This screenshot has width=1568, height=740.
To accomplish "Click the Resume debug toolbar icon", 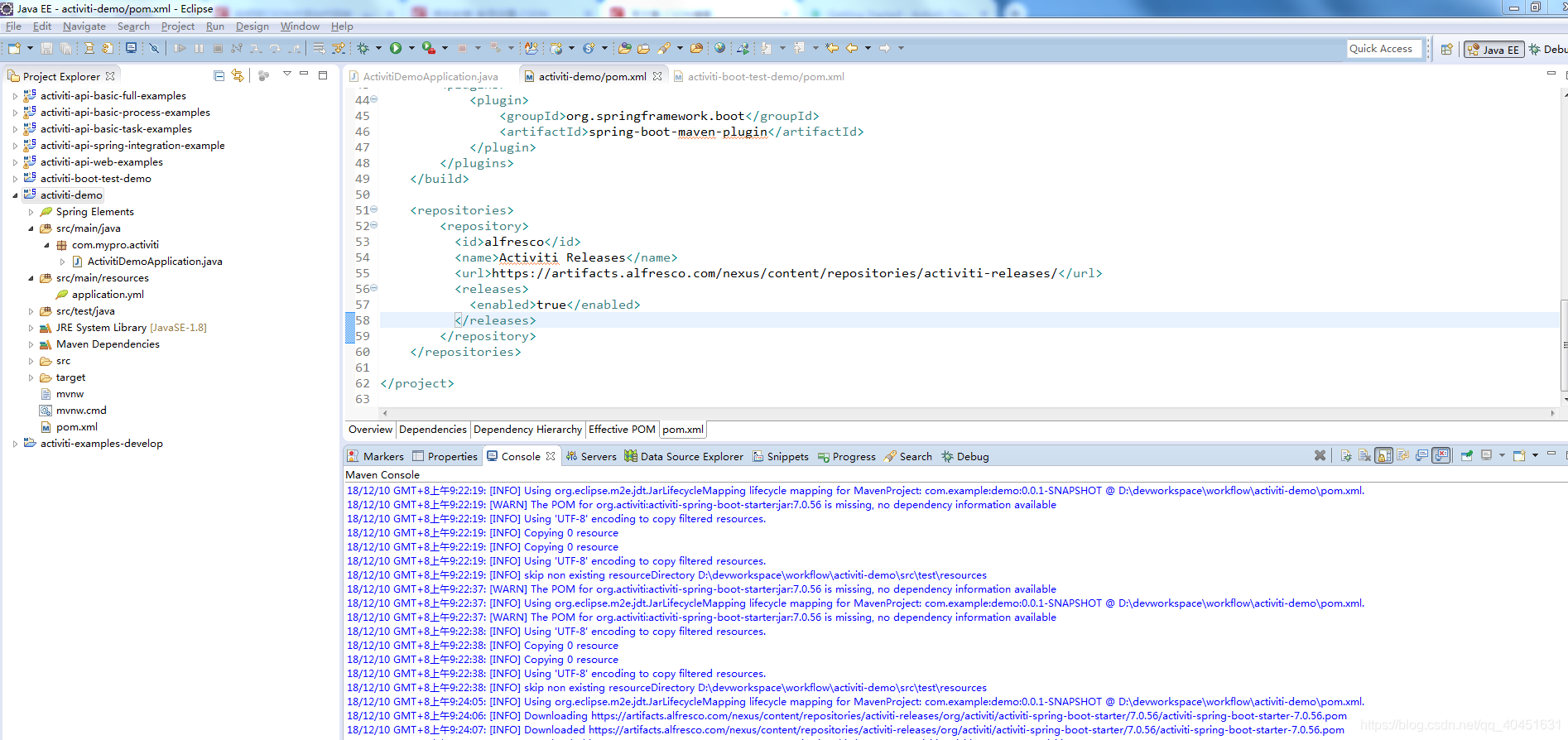I will pos(180,48).
